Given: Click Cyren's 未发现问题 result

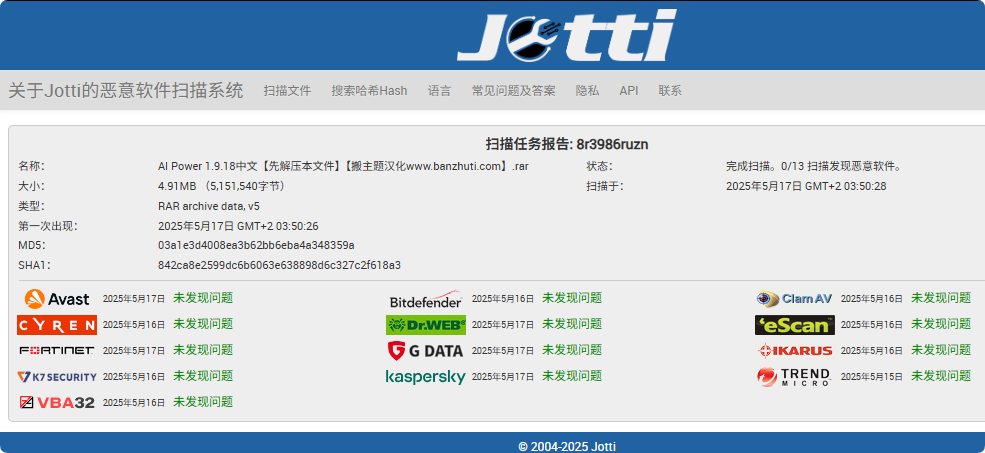Looking at the screenshot, I should click(x=203, y=324).
